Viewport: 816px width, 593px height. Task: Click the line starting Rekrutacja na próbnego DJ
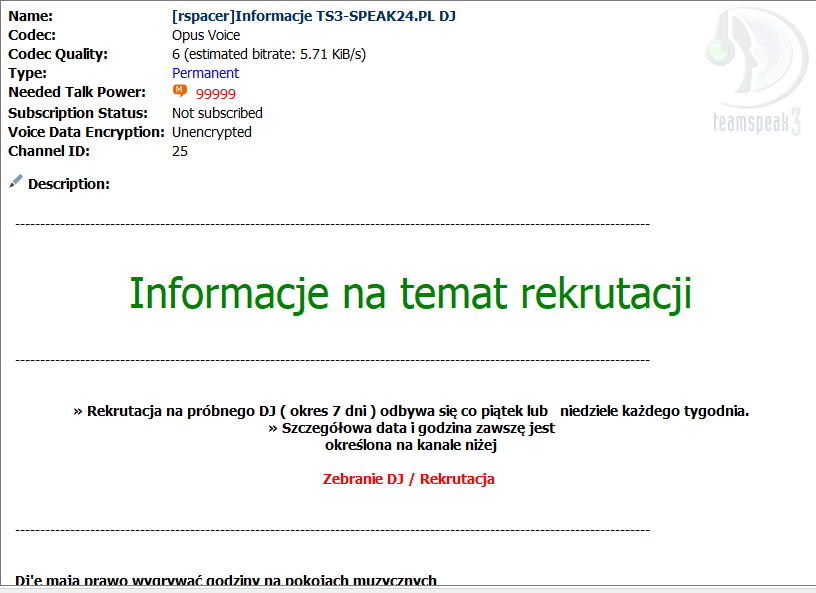pyautogui.click(x=411, y=411)
